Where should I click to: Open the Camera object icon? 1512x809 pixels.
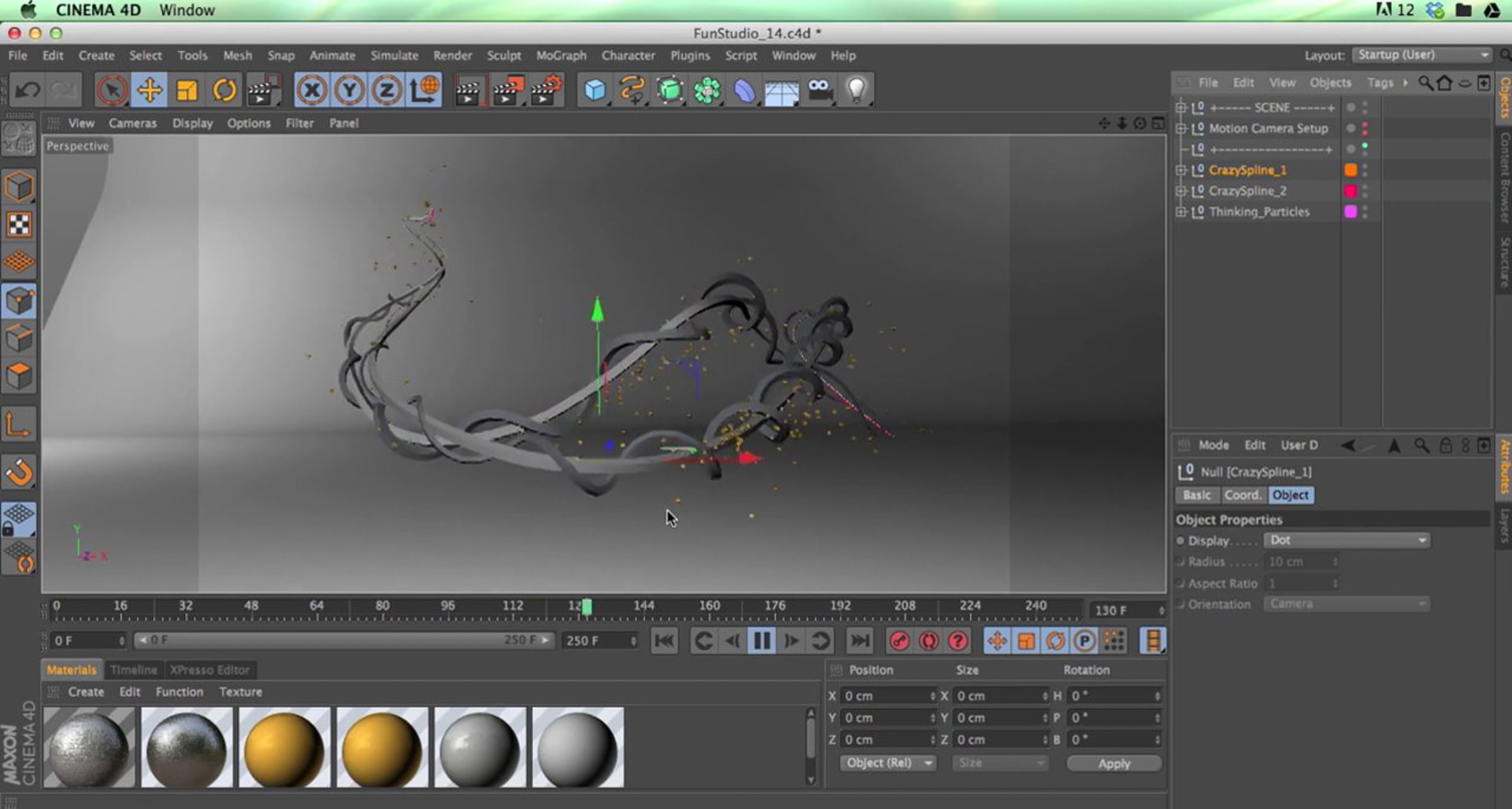tap(819, 90)
